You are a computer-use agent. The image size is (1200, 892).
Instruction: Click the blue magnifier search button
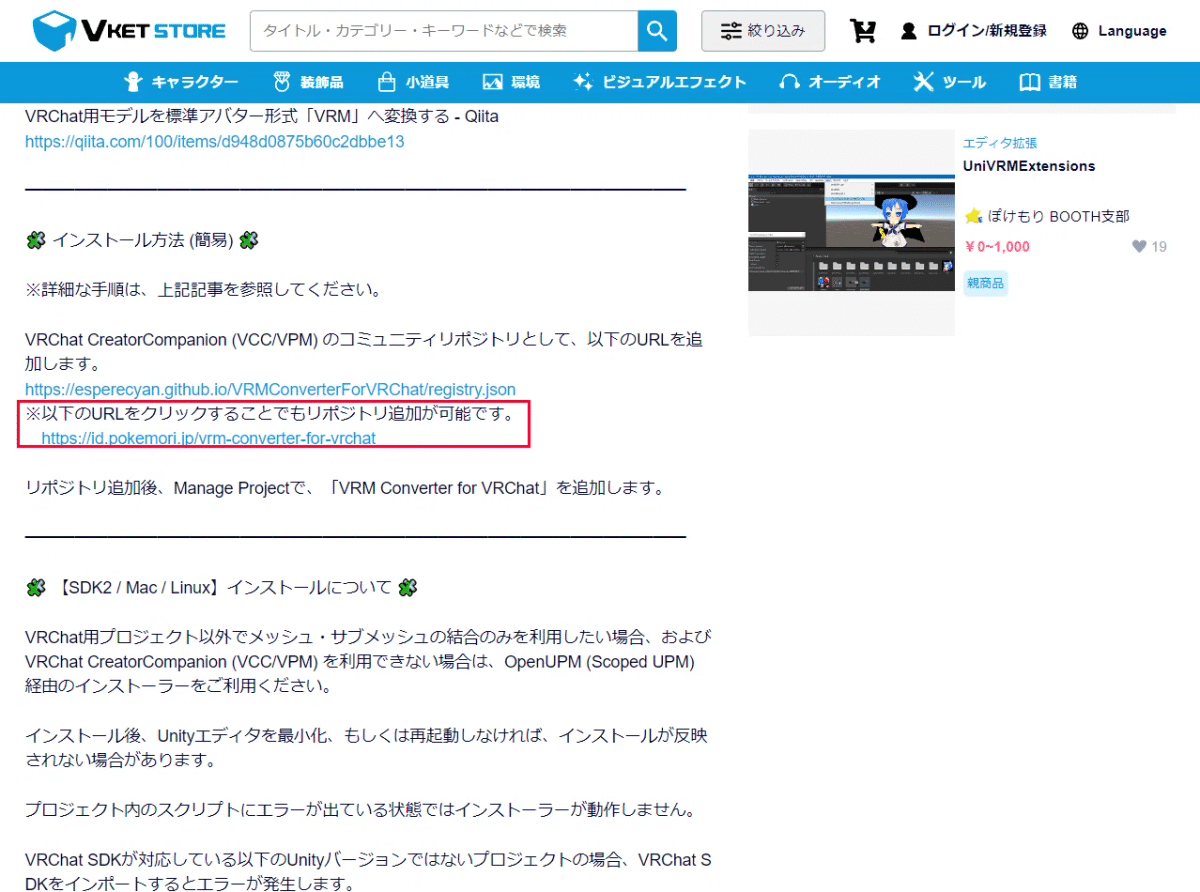click(x=657, y=31)
